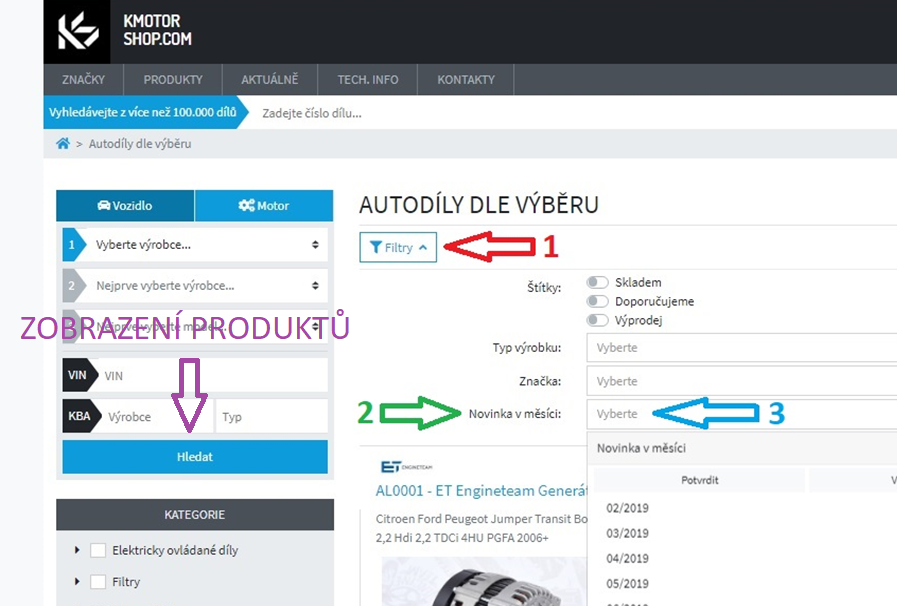Select month 03/2019 from list

[627, 533]
